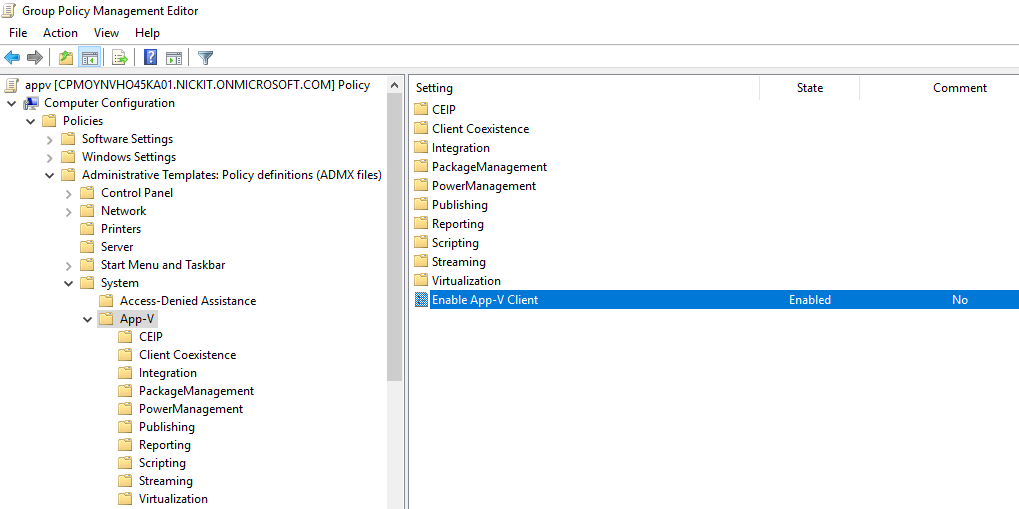Click Streaming folder icon in right pane
The height and width of the screenshot is (509, 1019).
[421, 262]
